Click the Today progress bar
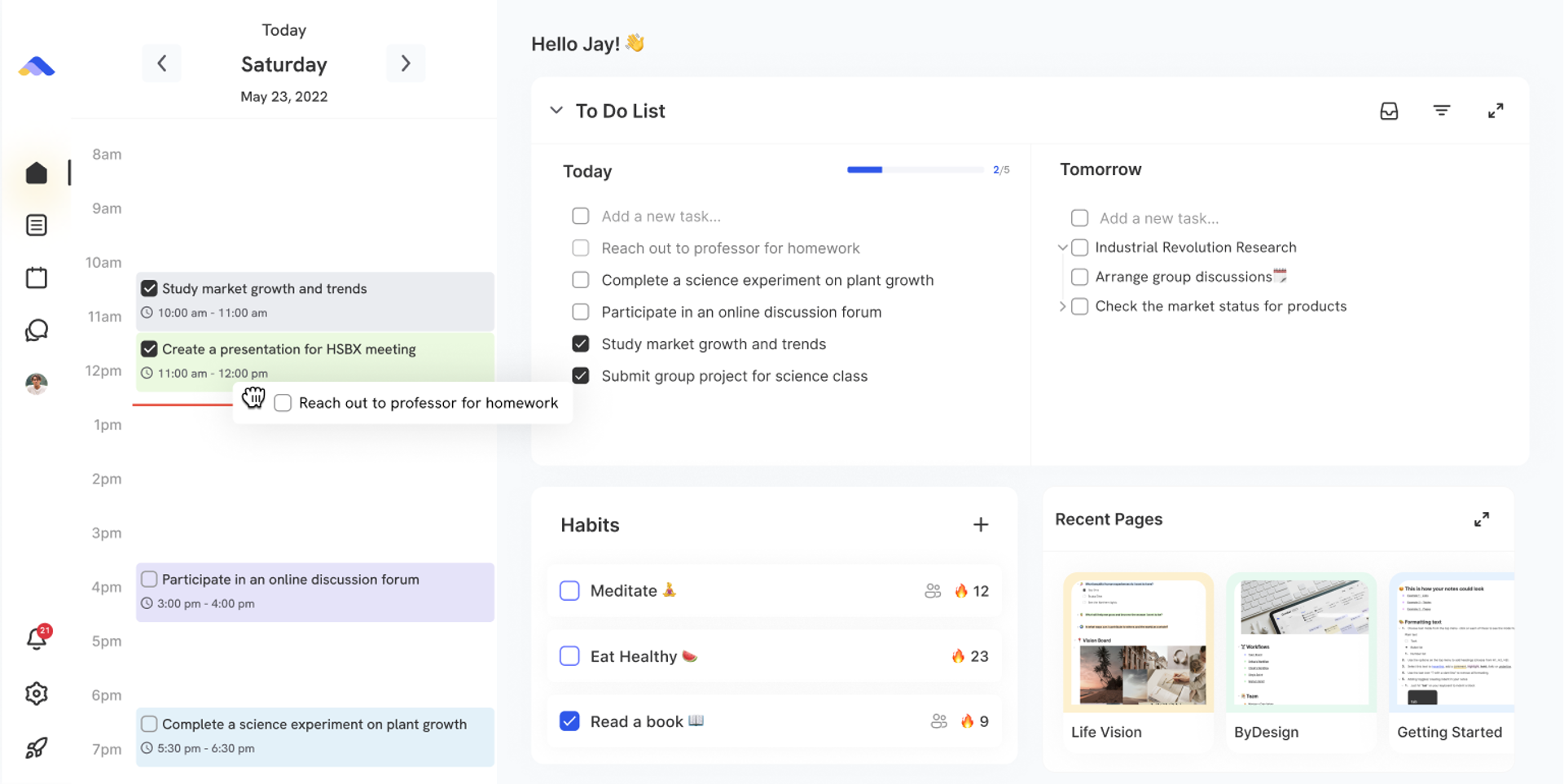Image resolution: width=1564 pixels, height=784 pixels. (915, 170)
